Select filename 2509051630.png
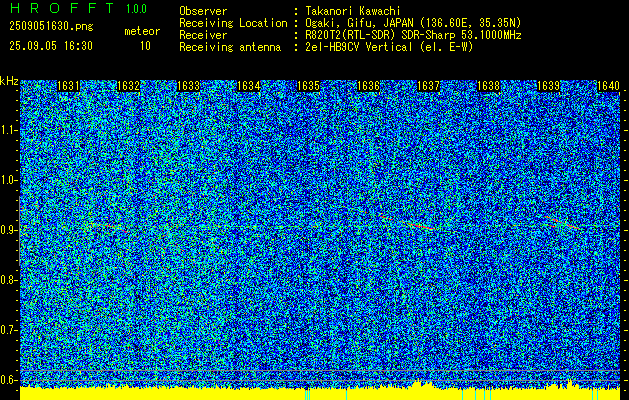 [51, 27]
